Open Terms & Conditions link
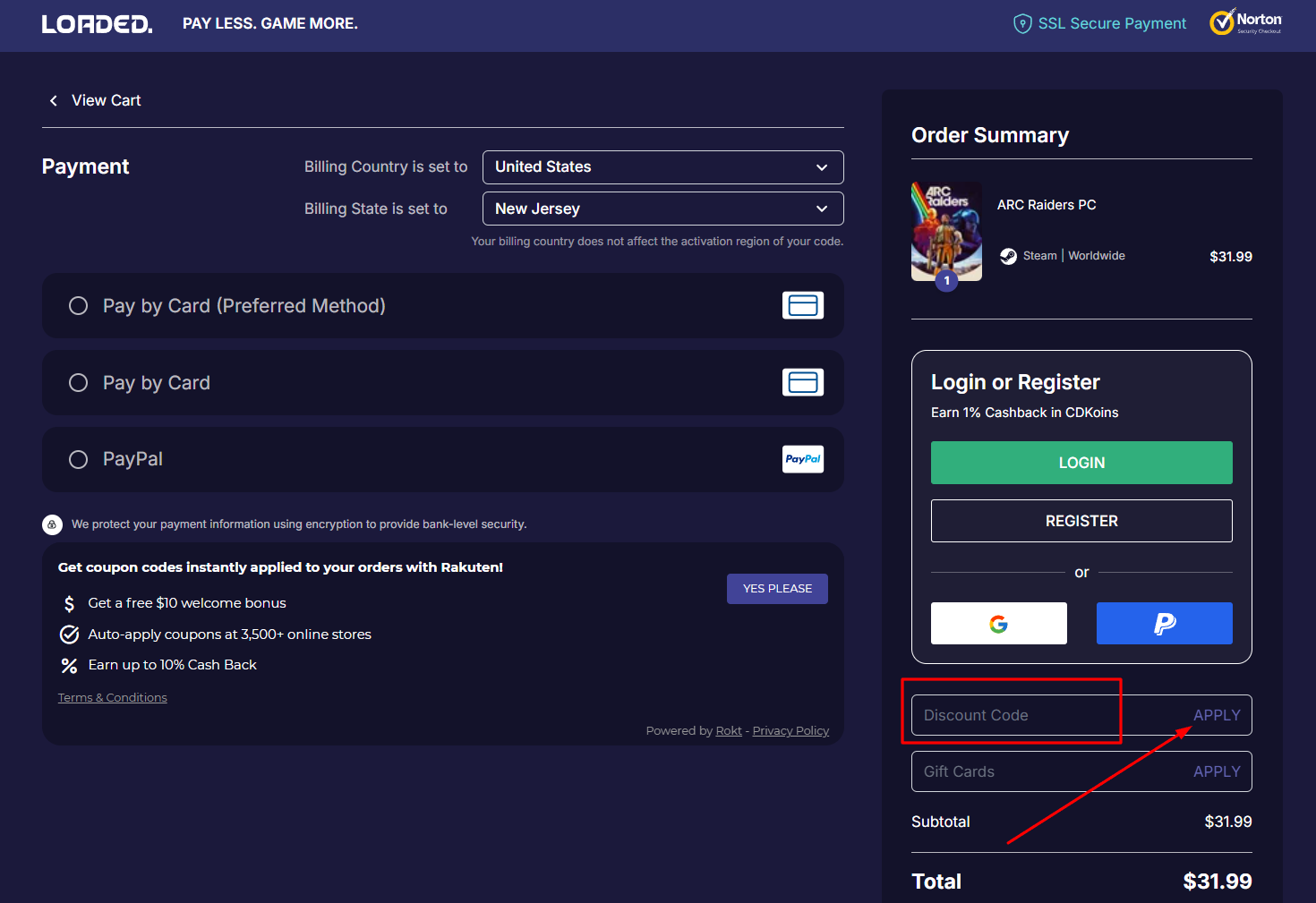This screenshot has width=1316, height=903. click(113, 698)
